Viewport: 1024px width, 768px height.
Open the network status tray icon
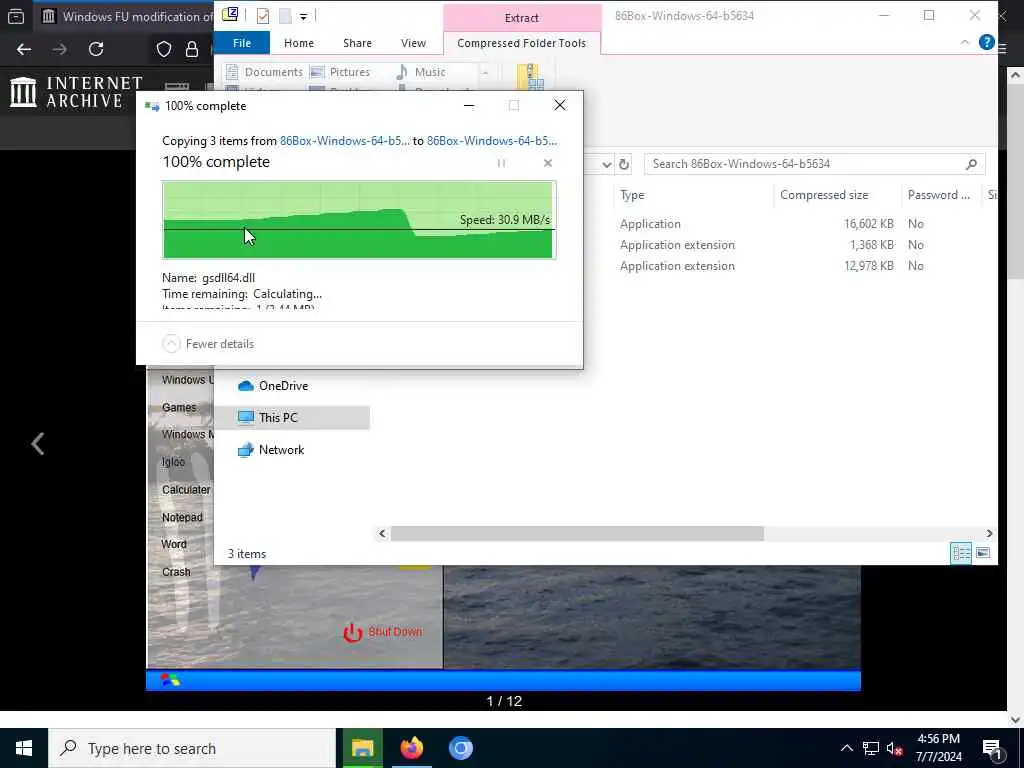[x=871, y=748]
